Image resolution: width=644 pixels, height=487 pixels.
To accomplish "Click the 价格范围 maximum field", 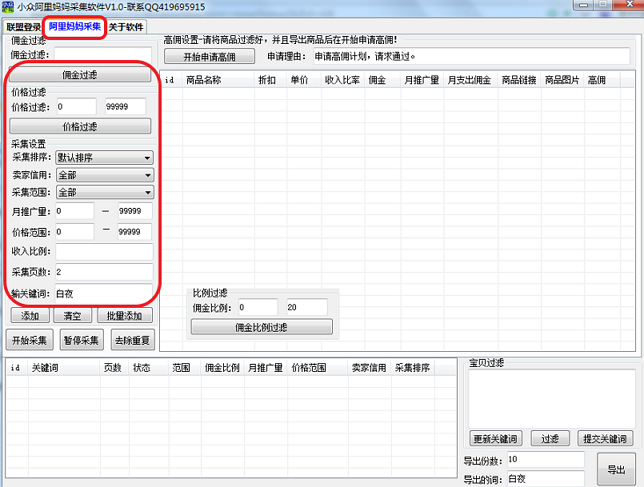I will pos(135,232).
